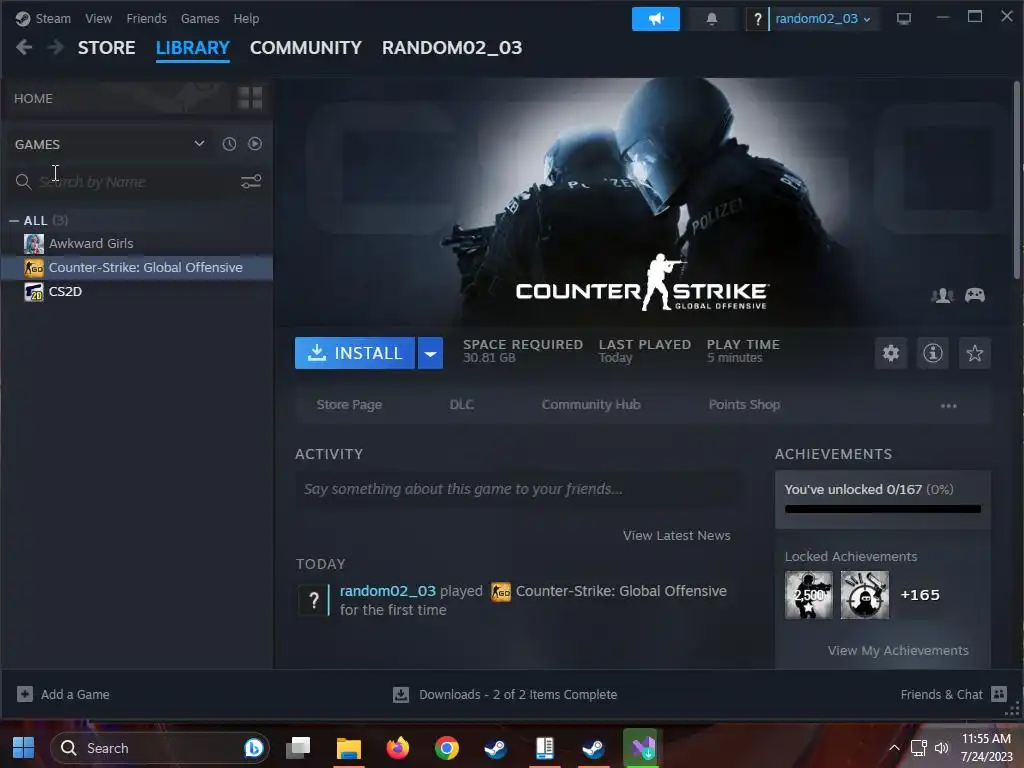This screenshot has height=768, width=1024.
Task: Click the Awkward Girls game icon
Action: click(x=34, y=244)
